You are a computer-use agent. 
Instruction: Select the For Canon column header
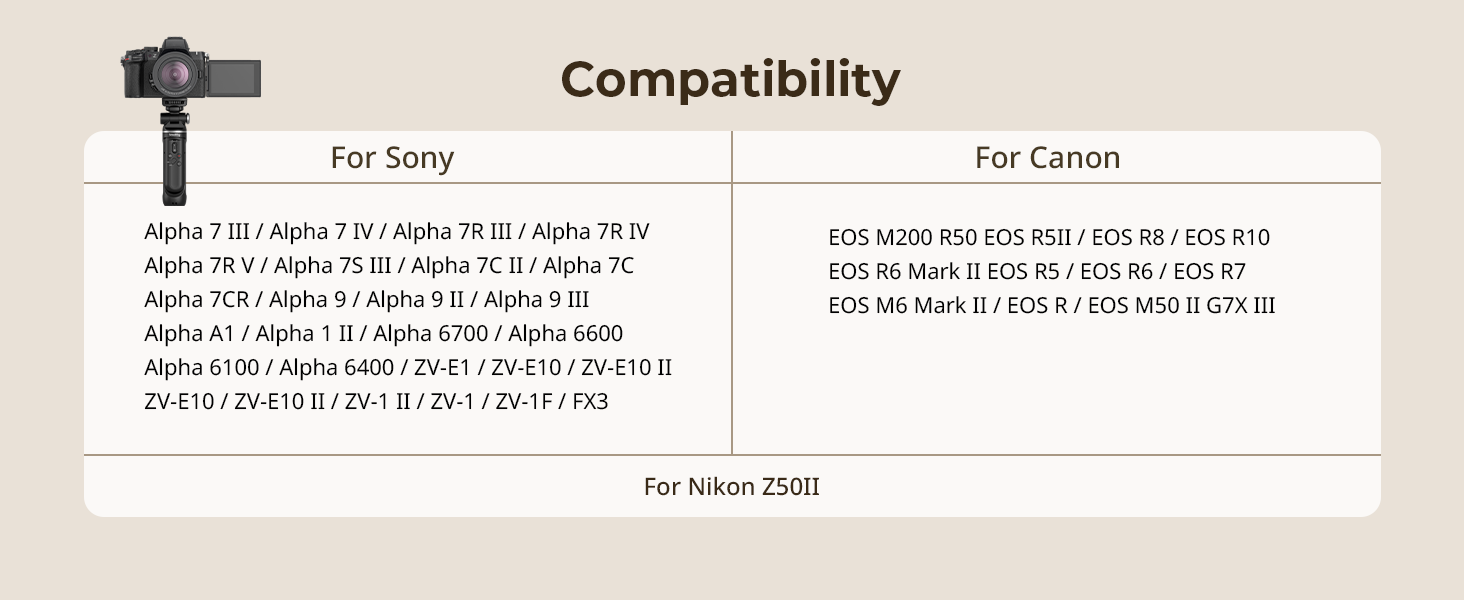click(x=1047, y=158)
